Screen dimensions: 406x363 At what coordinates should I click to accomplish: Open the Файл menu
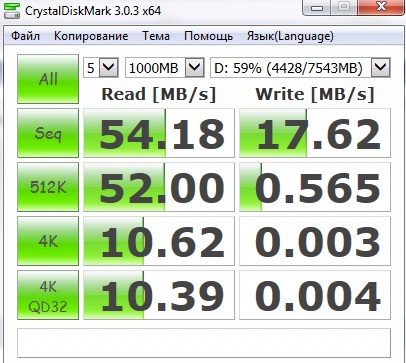coord(25,36)
